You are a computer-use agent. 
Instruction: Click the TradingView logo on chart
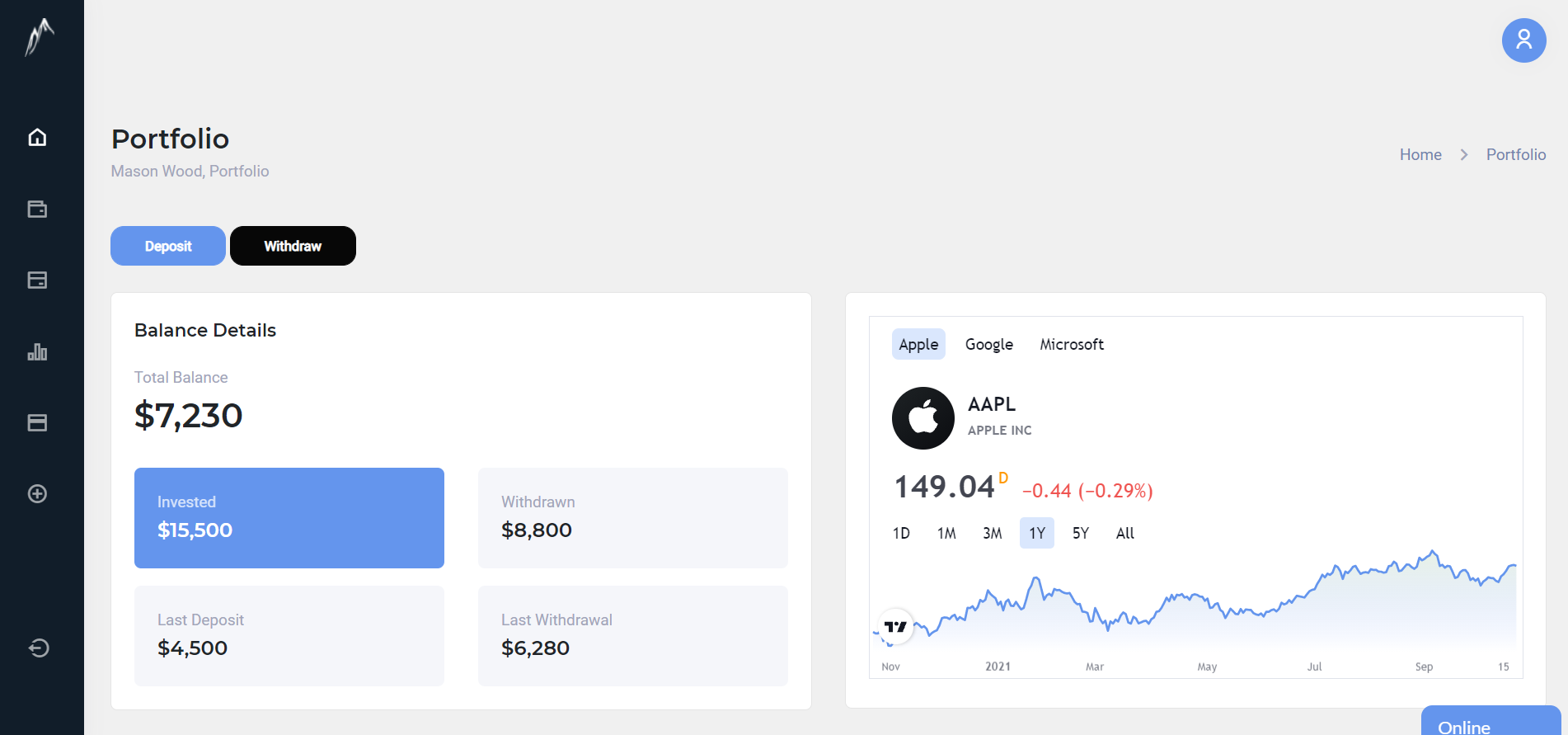point(895,627)
